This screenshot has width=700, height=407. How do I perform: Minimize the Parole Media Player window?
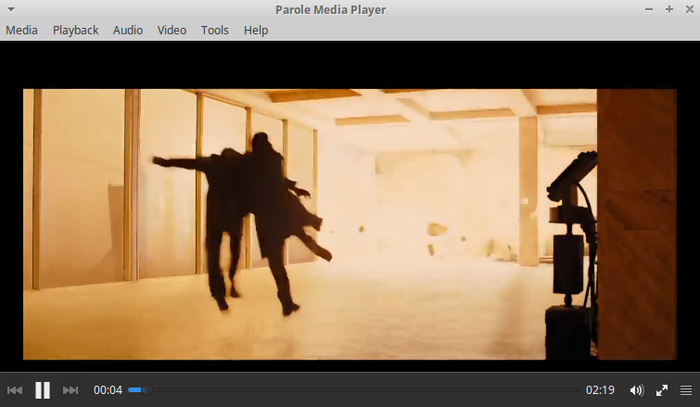649,9
